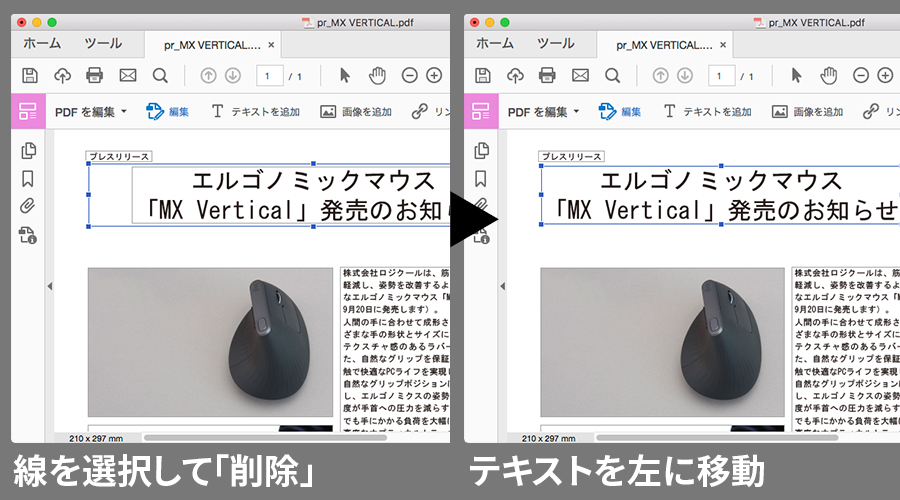Click the print icon in left window
Image resolution: width=900 pixels, height=500 pixels.
(x=94, y=75)
